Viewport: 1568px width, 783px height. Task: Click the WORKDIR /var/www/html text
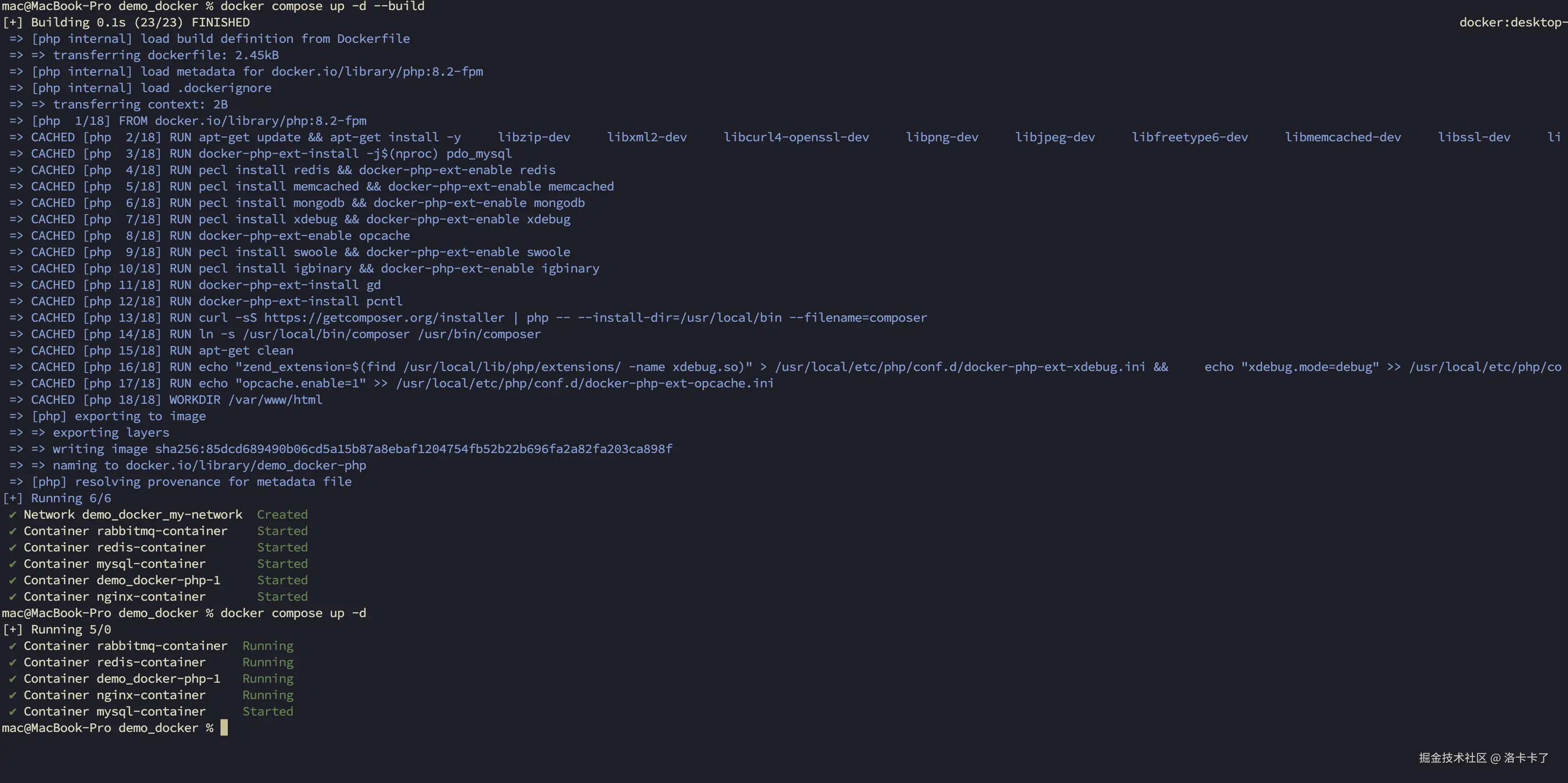[245, 400]
